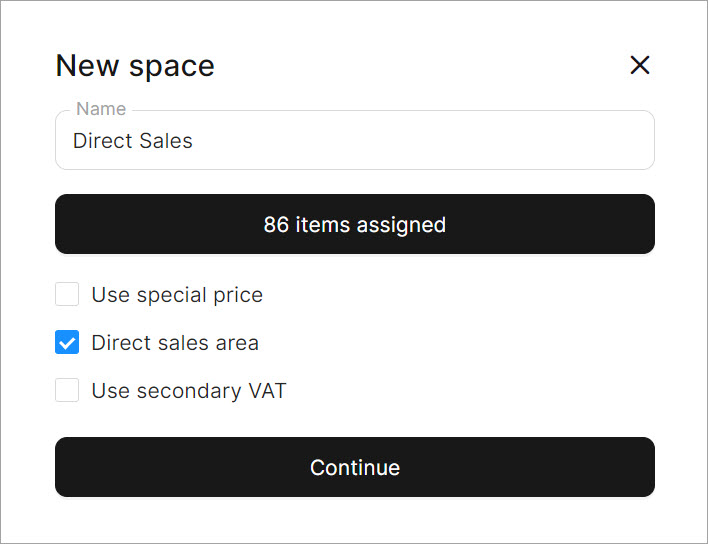
Task: Click the "New space" dialog title
Action: (135, 66)
